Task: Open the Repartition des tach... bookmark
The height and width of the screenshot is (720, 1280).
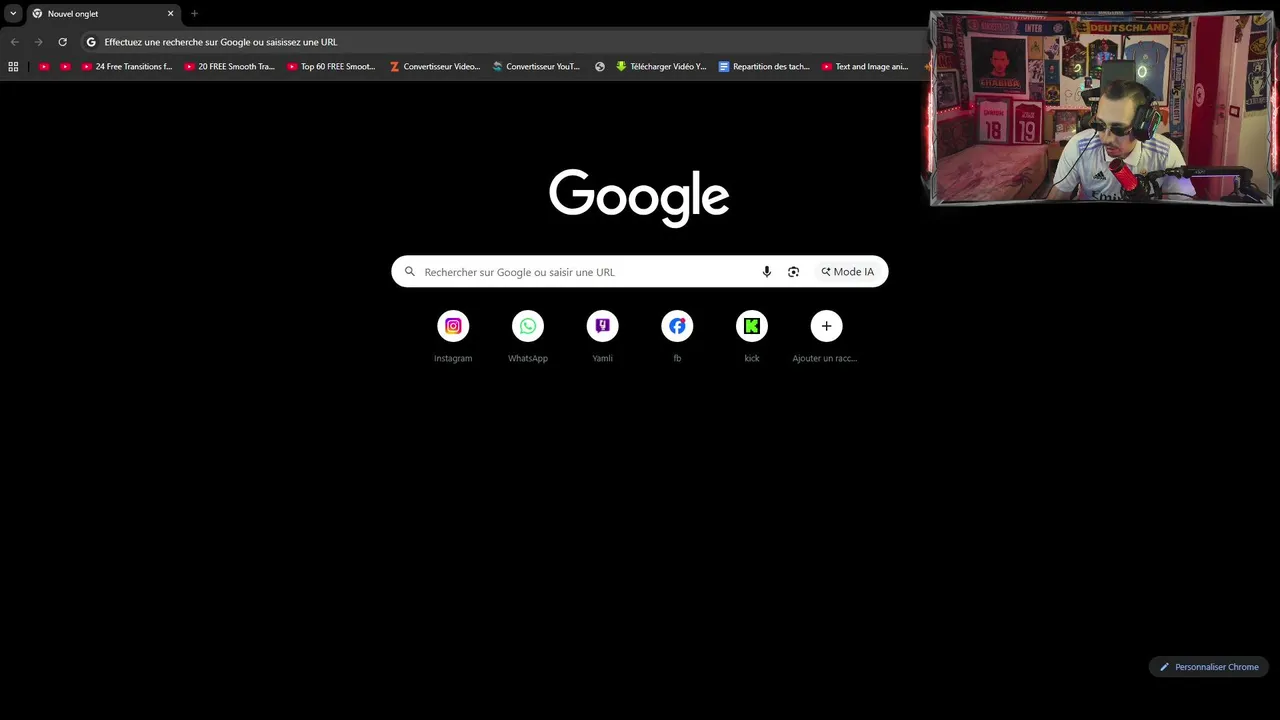Action: (765, 67)
